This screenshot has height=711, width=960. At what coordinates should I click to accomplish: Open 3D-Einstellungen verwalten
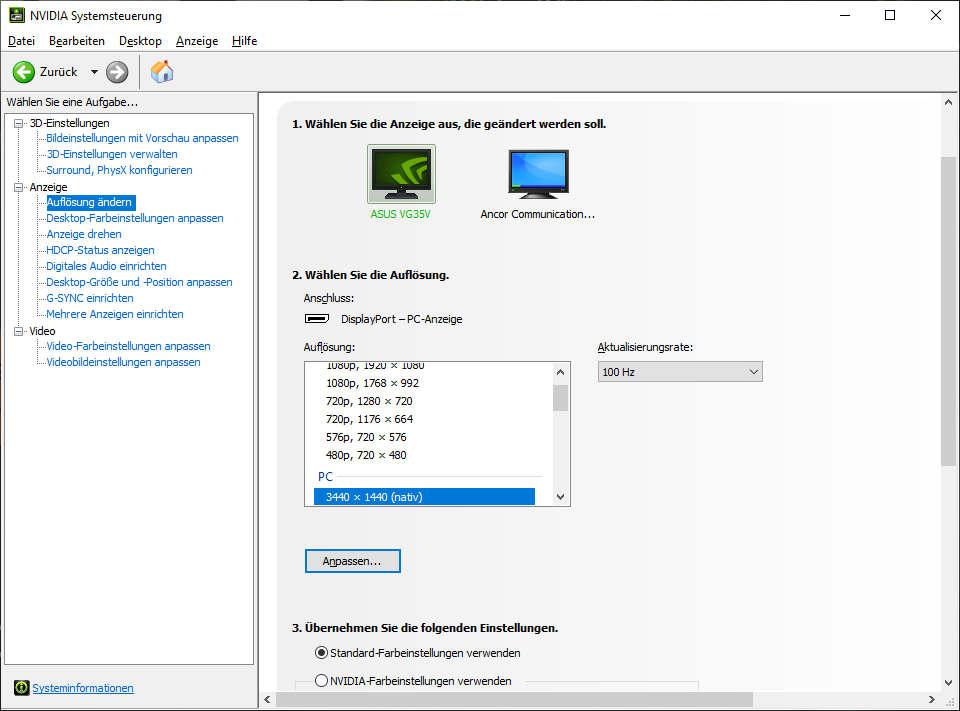(x=112, y=154)
